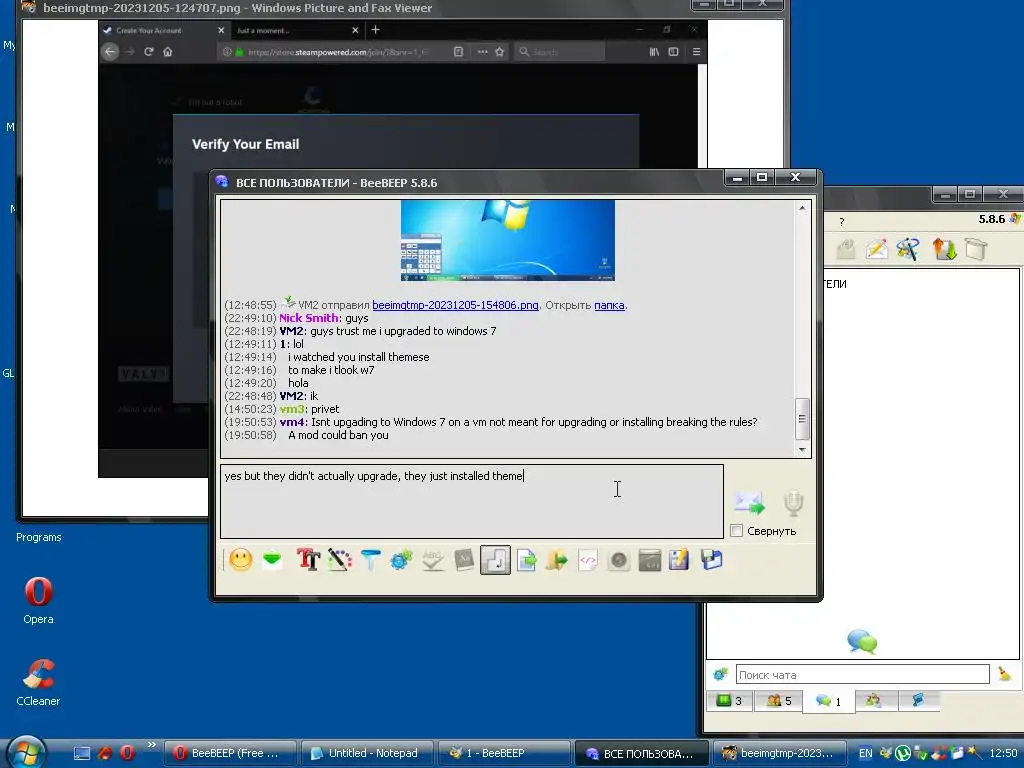Toggle the Enter key send-mode button
Viewport: 1024px width, 768px height.
(x=495, y=560)
